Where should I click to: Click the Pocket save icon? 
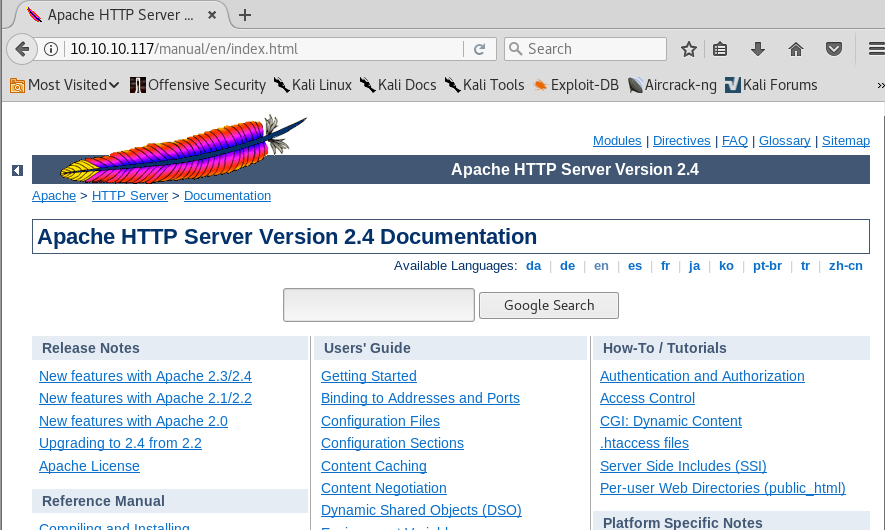tap(834, 49)
